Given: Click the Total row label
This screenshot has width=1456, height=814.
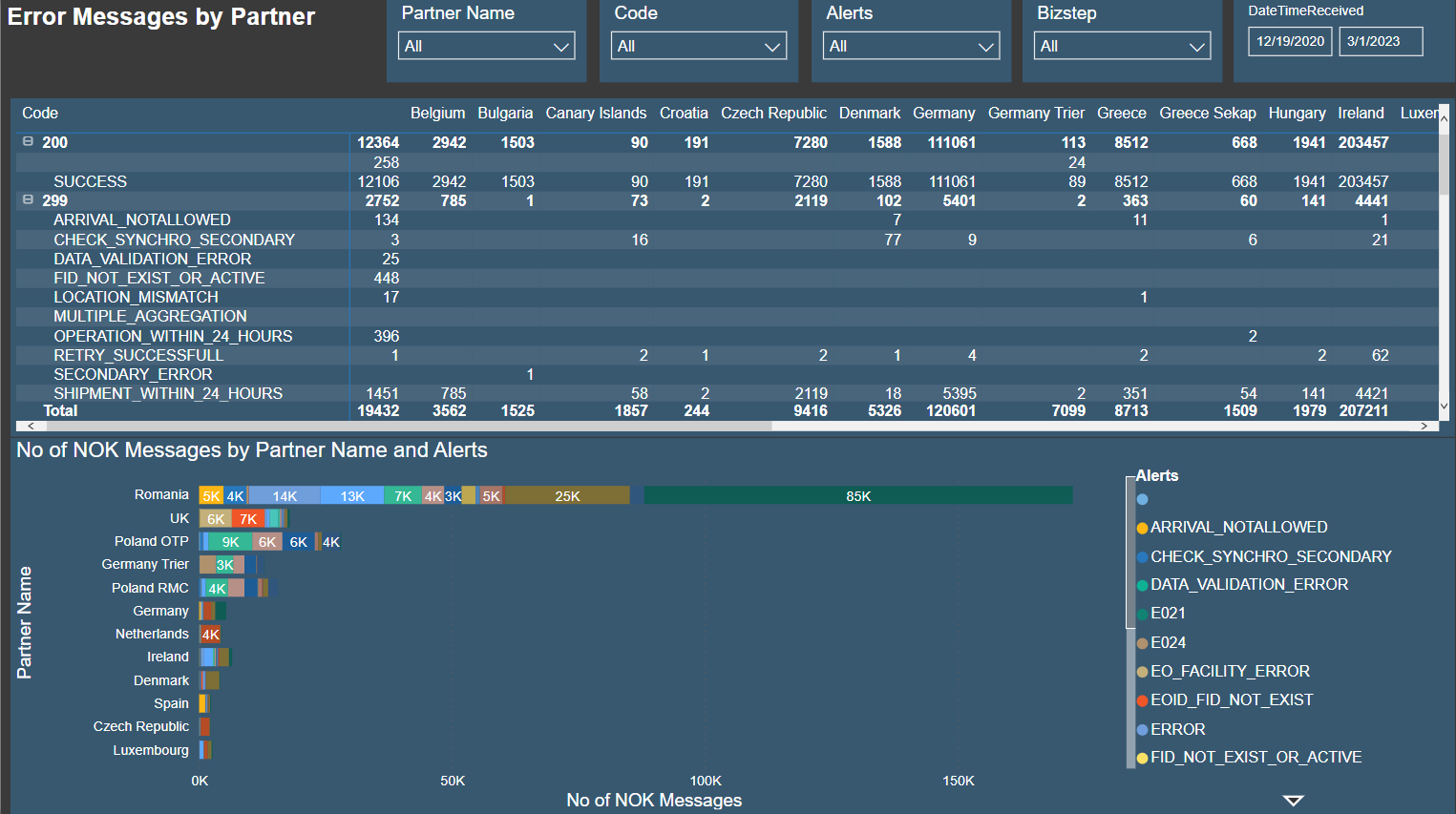Looking at the screenshot, I should (60, 410).
